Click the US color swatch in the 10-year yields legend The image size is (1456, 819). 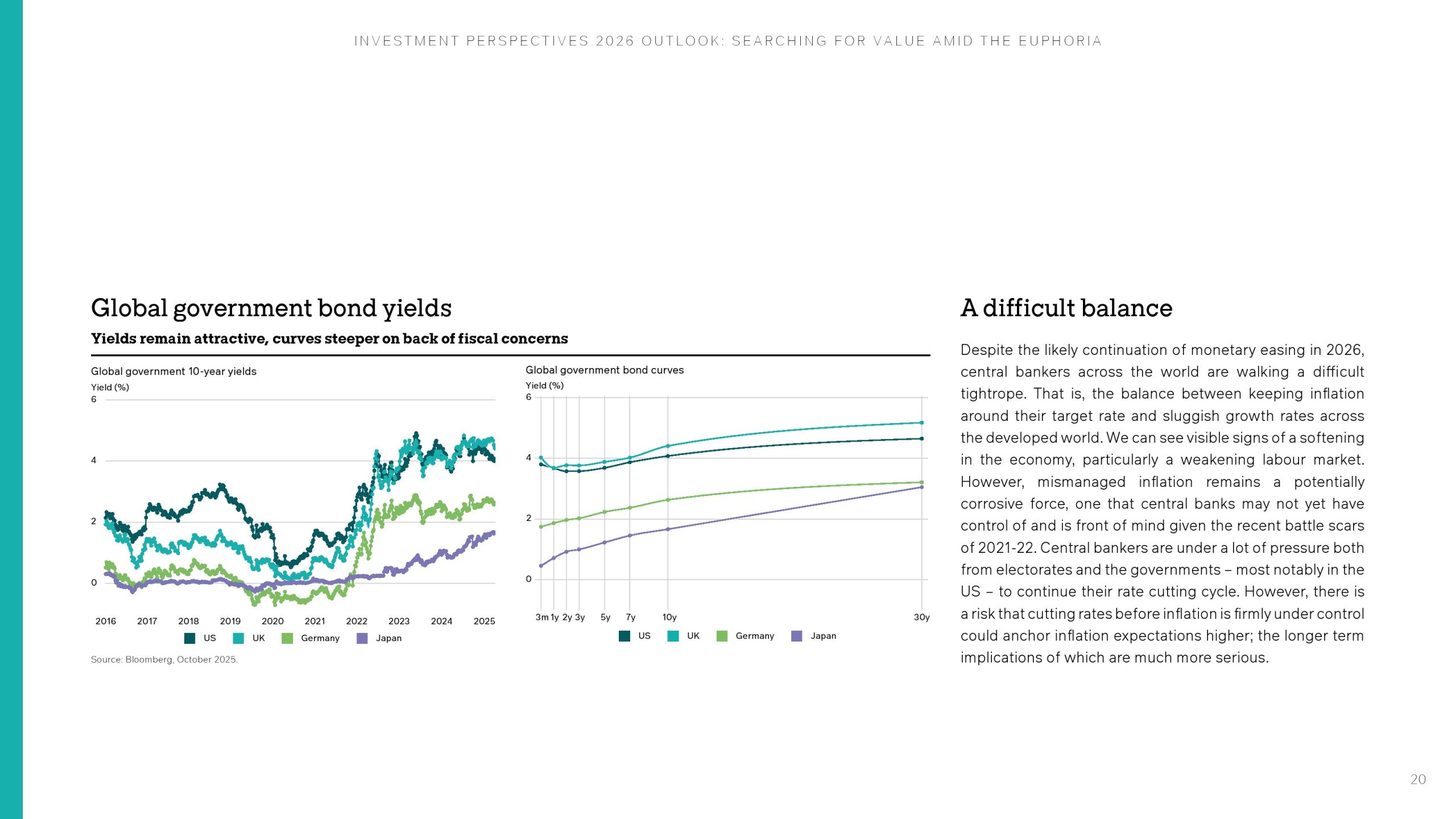click(x=190, y=638)
